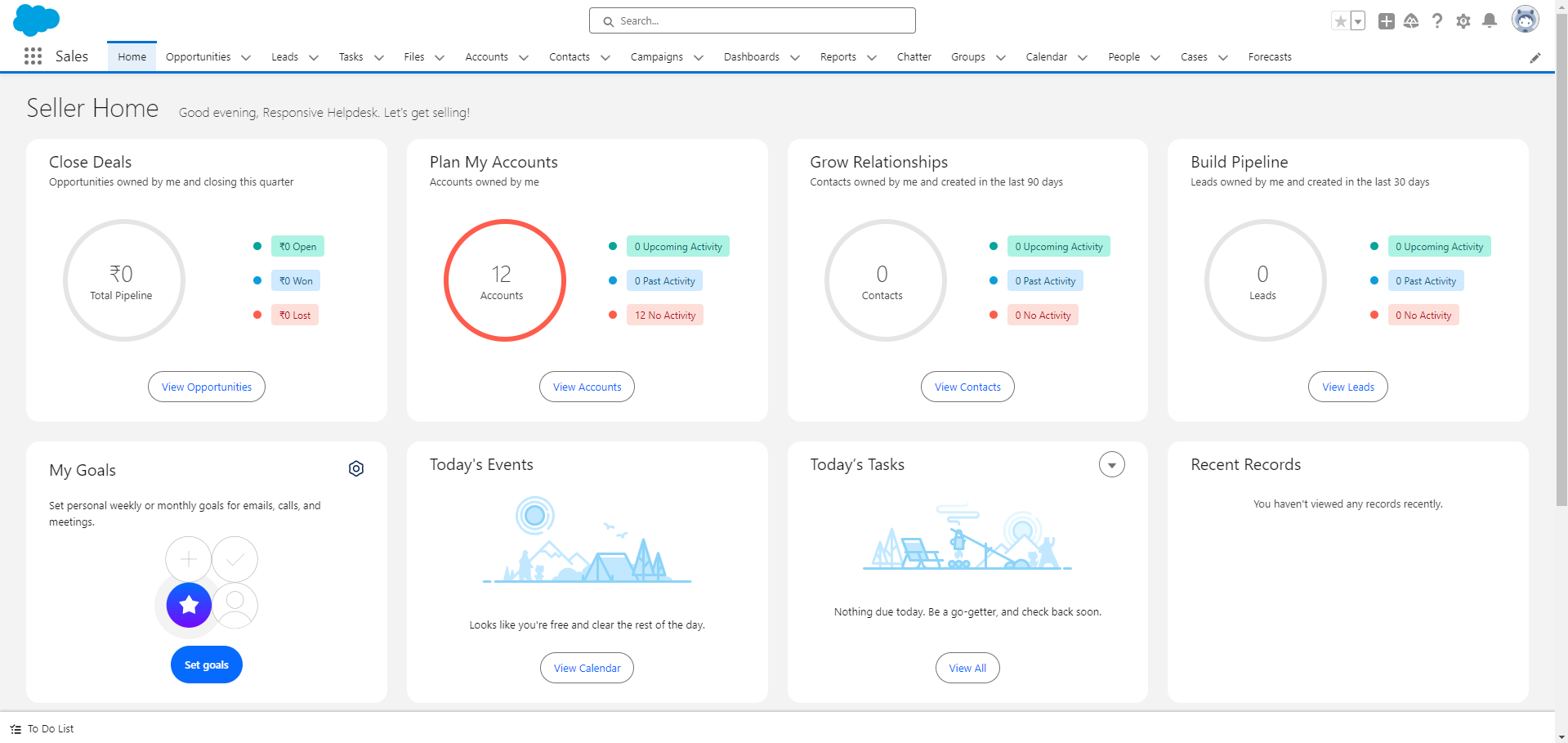Expand the Tasks tab dropdown chevron
Screen dimensions: 1568x743
[x=379, y=57]
